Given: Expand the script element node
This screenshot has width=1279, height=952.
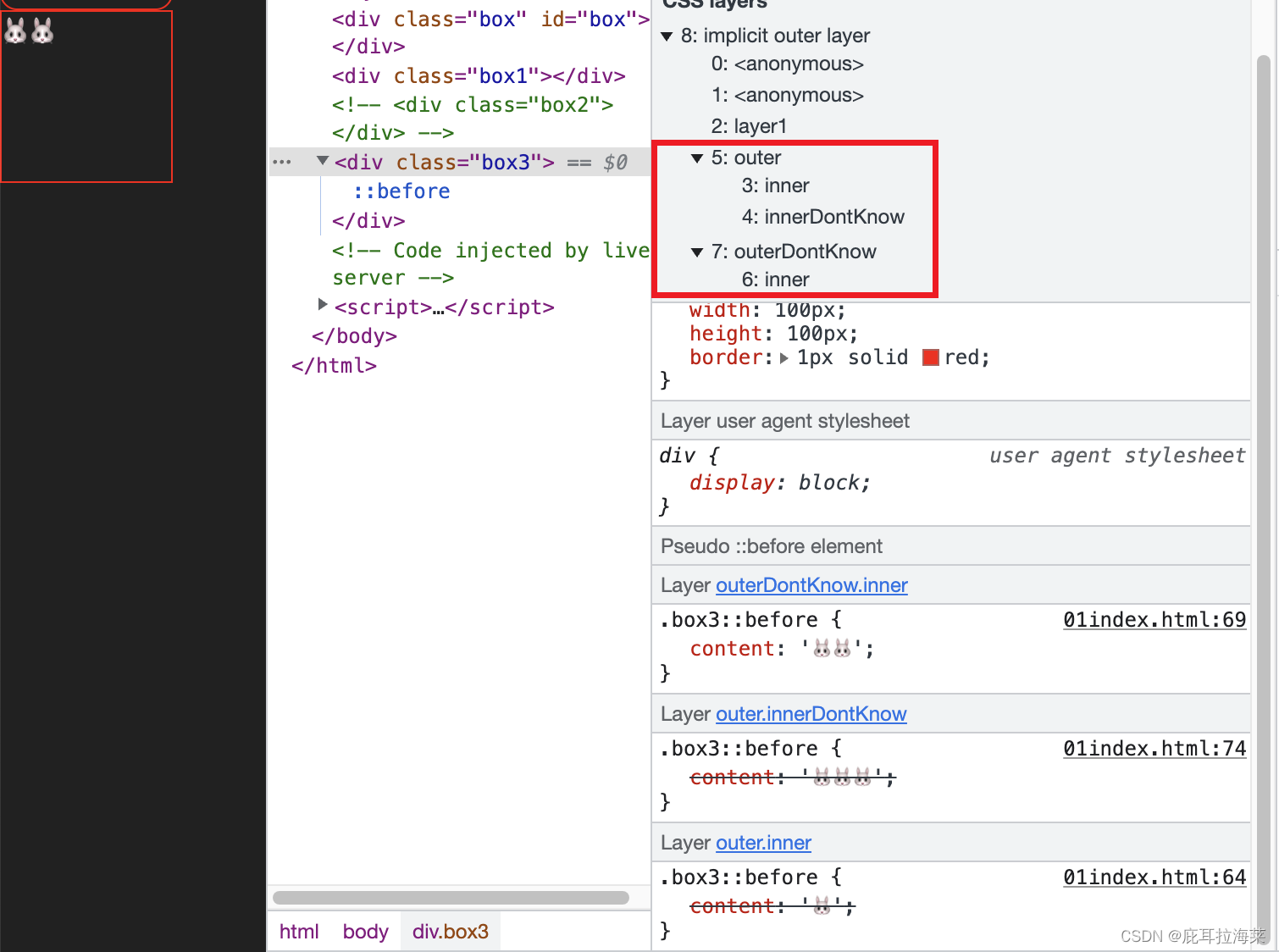Looking at the screenshot, I should (x=323, y=304).
